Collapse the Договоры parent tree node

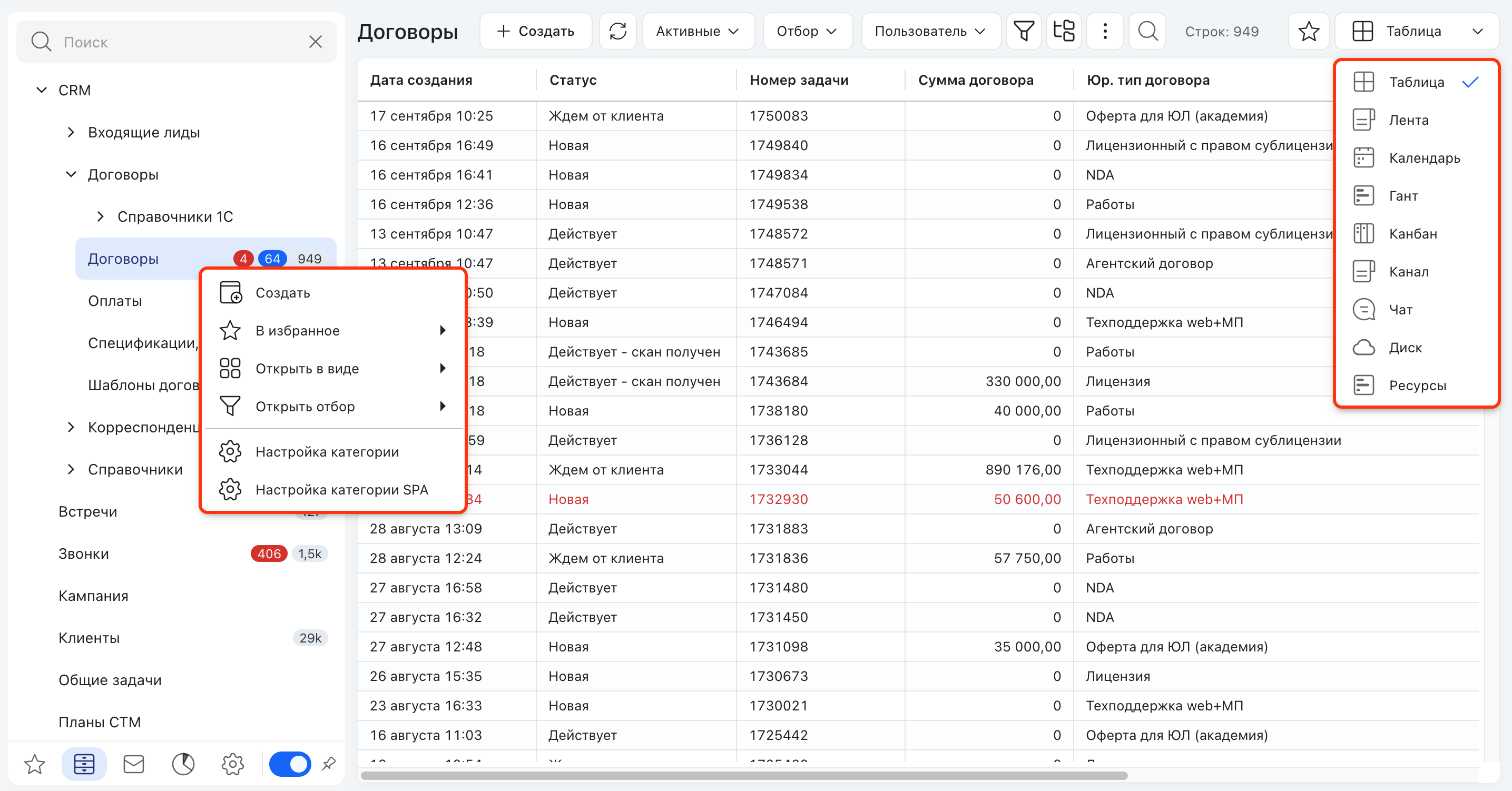tap(71, 174)
